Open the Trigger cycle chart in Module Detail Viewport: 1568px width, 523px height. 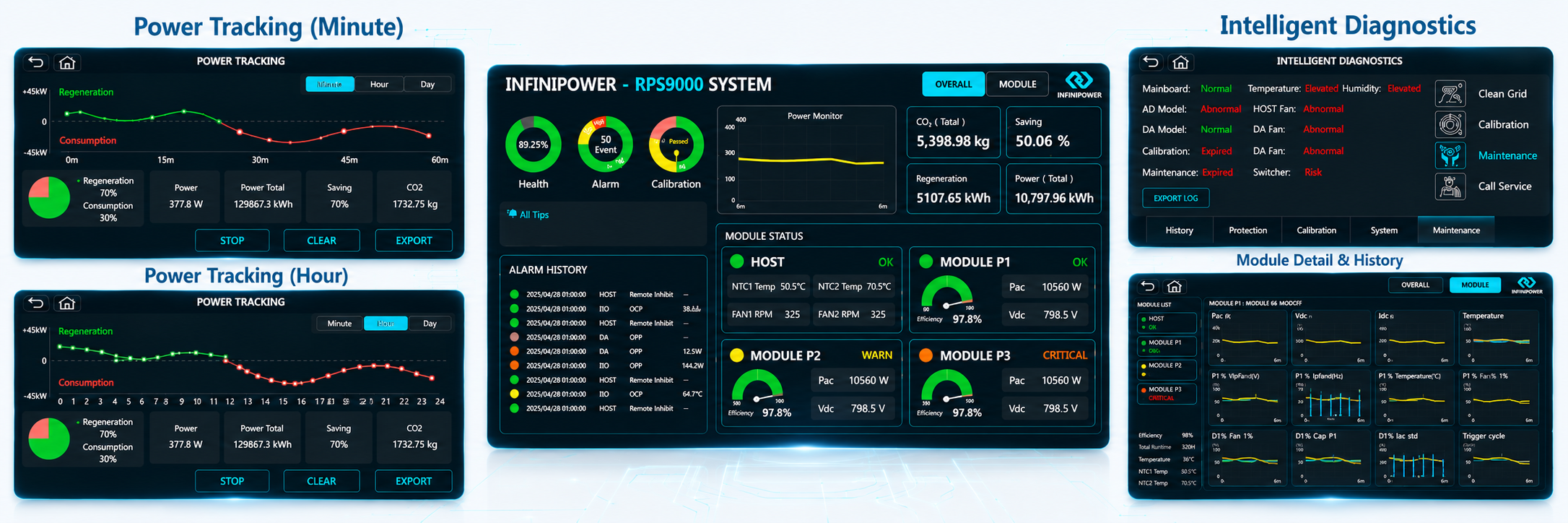coord(1499,458)
